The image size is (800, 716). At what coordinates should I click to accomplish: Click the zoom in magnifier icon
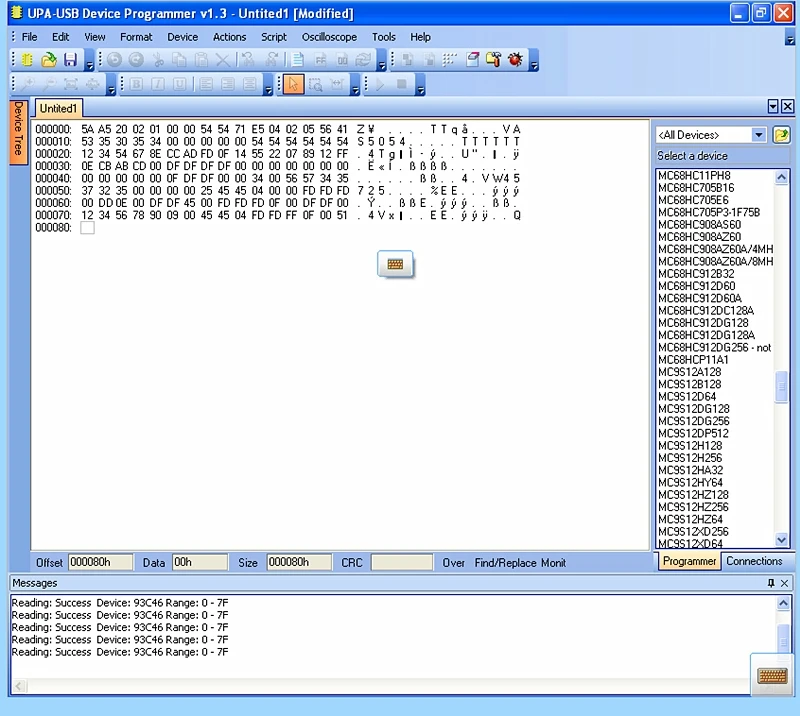click(x=27, y=84)
